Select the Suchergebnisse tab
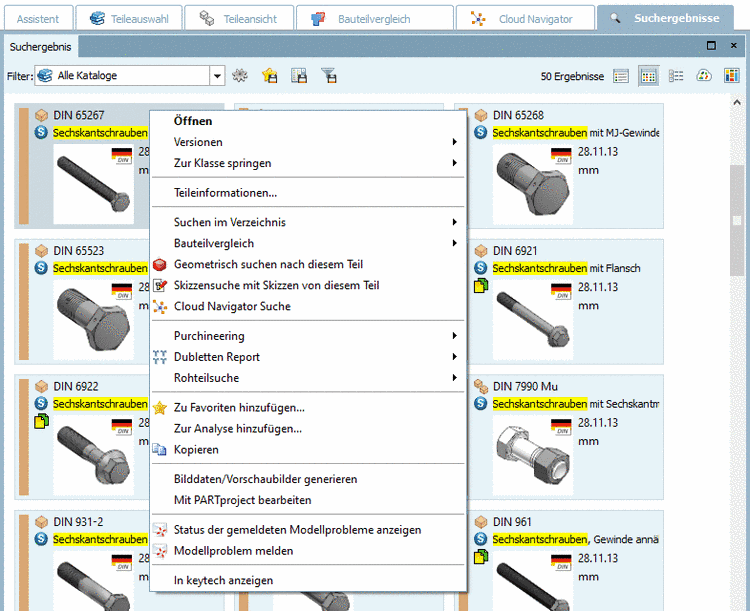The height and width of the screenshot is (611, 750). point(665,18)
